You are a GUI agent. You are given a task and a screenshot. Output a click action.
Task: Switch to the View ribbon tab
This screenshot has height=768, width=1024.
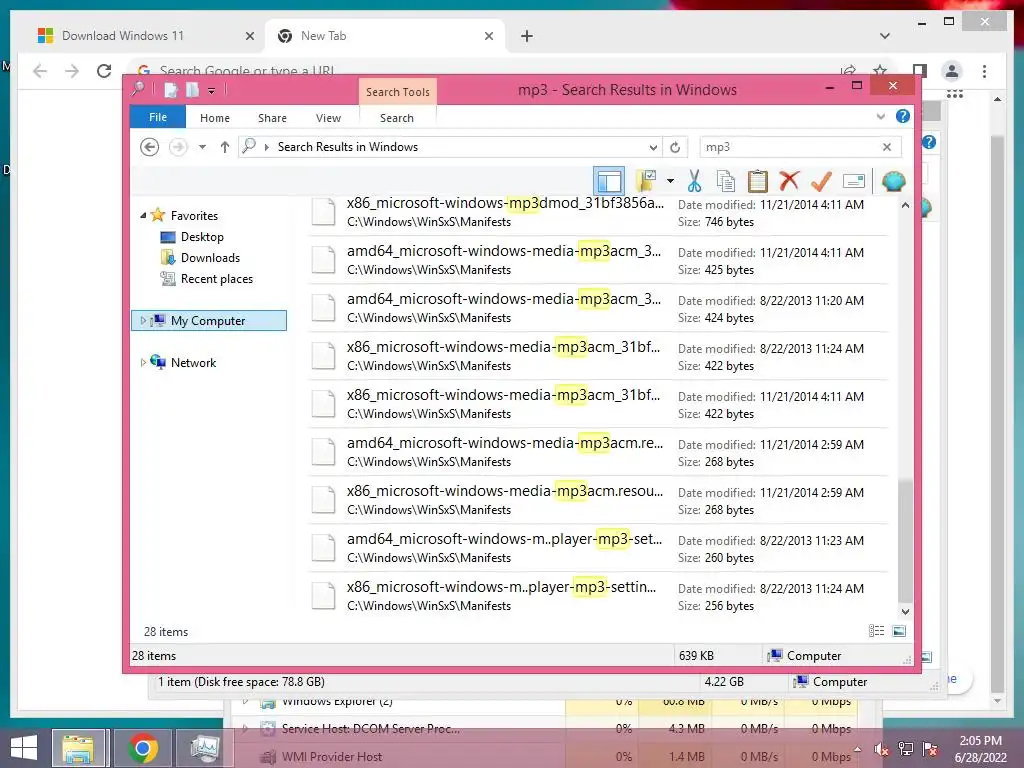pos(328,118)
